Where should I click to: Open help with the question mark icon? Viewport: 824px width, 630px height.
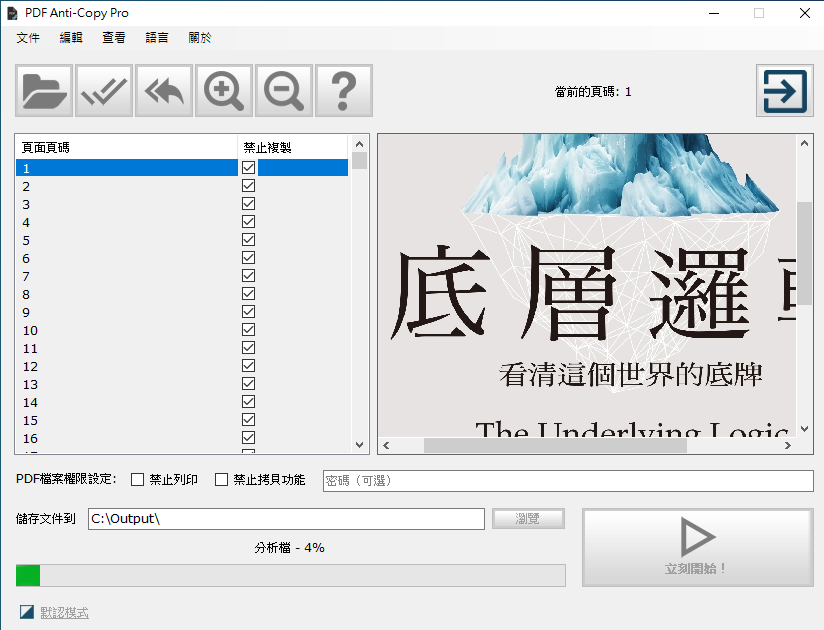click(x=344, y=91)
